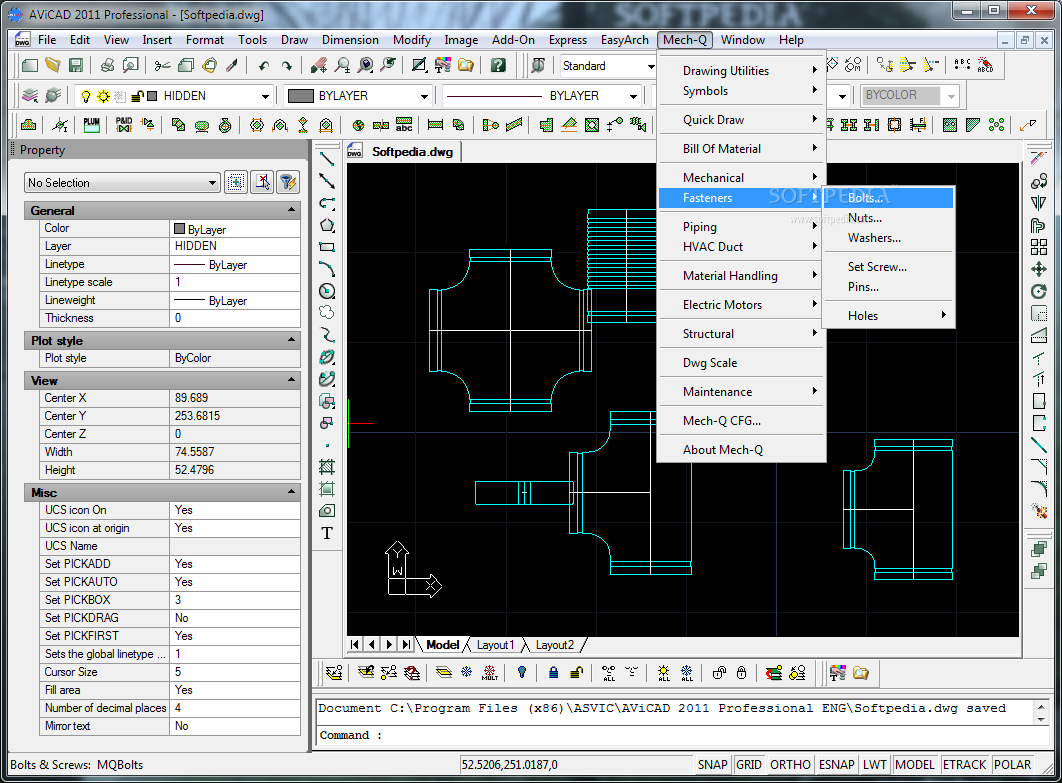Click the Print icon
This screenshot has width=1062, height=783.
click(107, 66)
